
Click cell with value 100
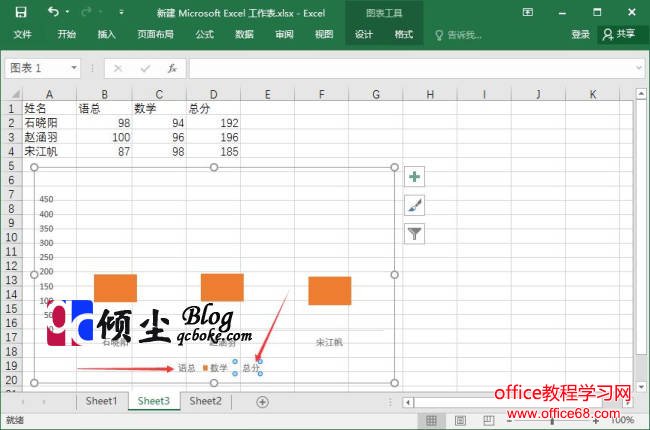(x=104, y=137)
